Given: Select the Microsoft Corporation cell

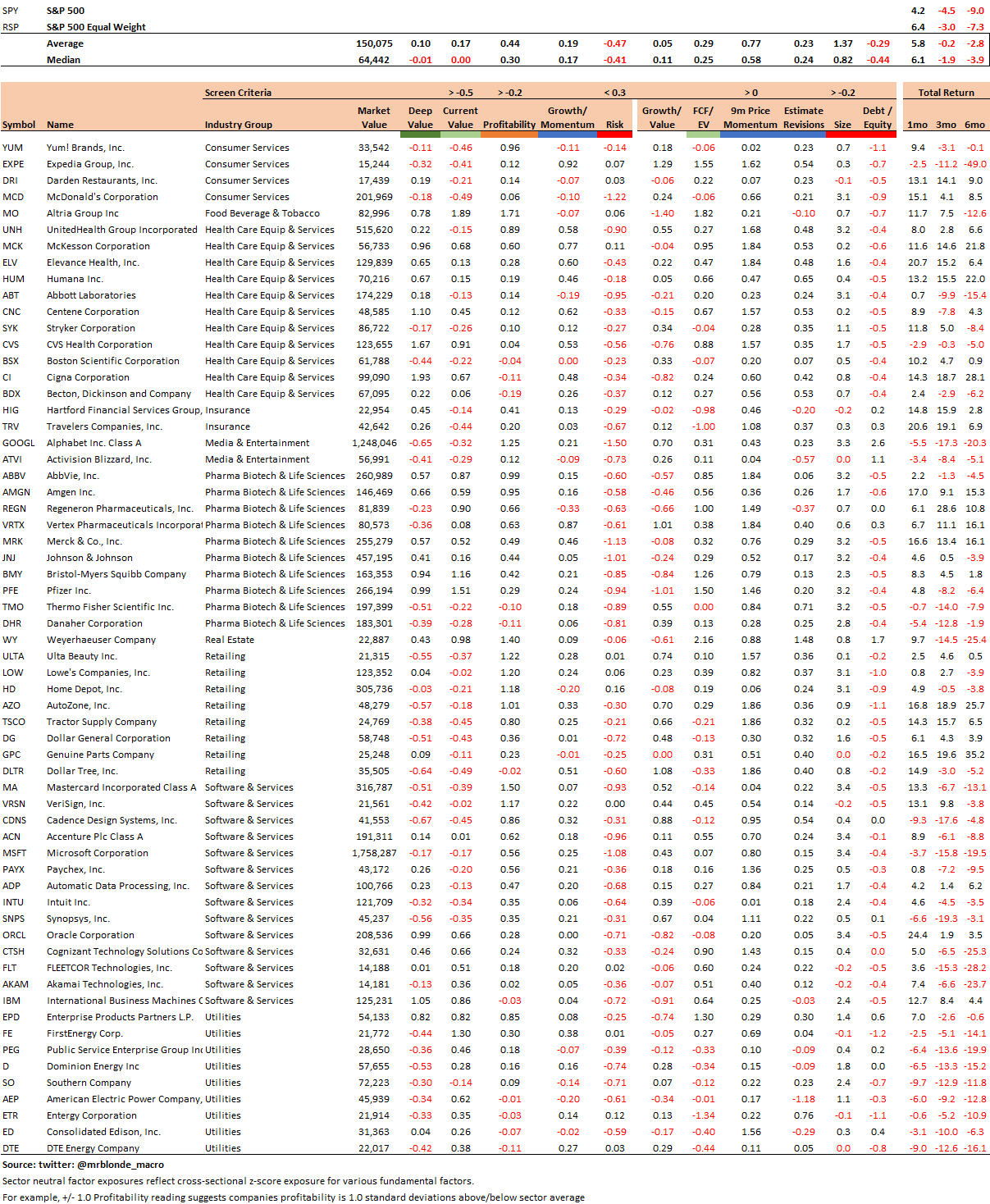Looking at the screenshot, I should click(x=98, y=853).
